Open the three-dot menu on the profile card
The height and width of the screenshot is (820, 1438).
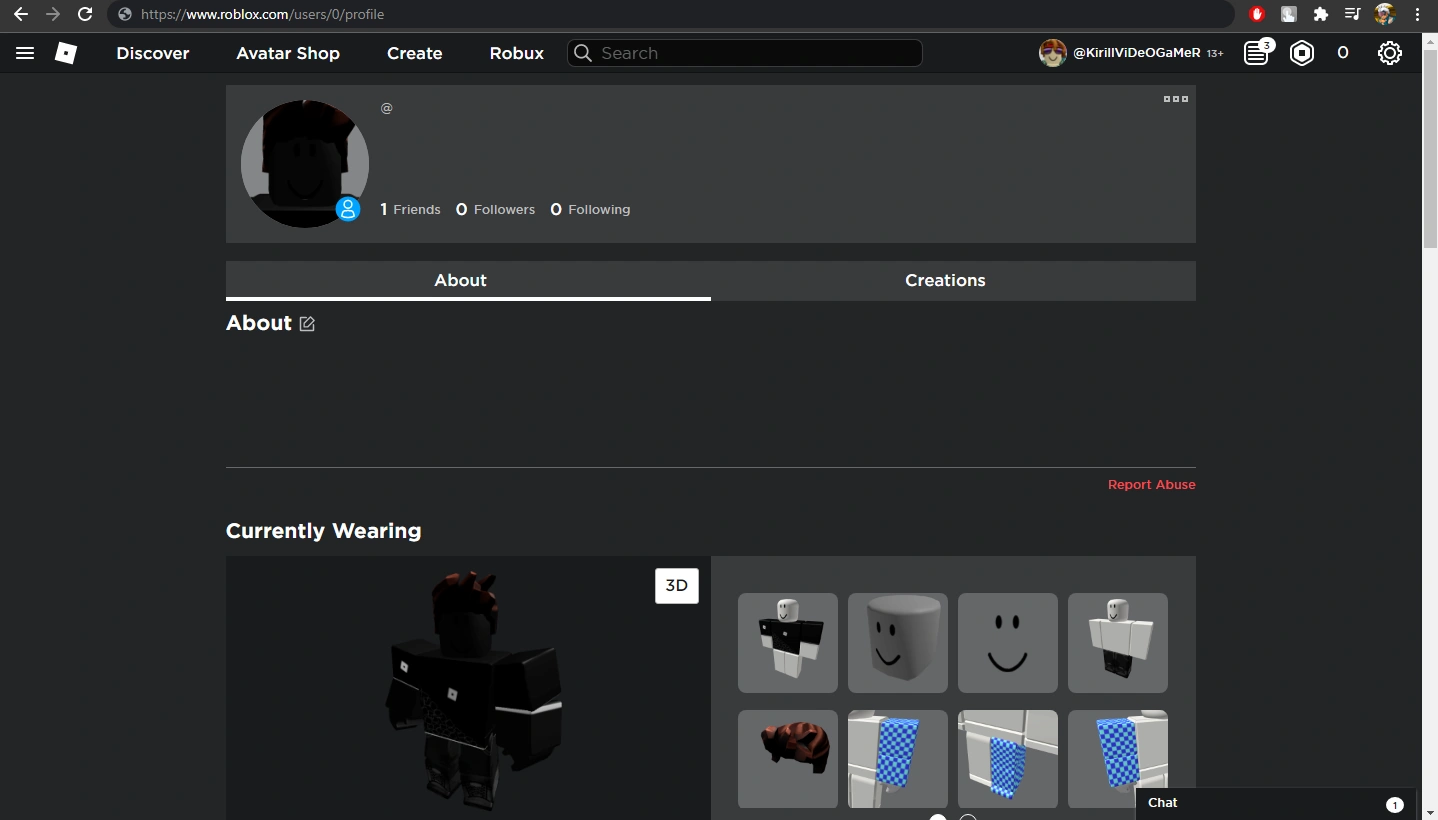pyautogui.click(x=1176, y=99)
